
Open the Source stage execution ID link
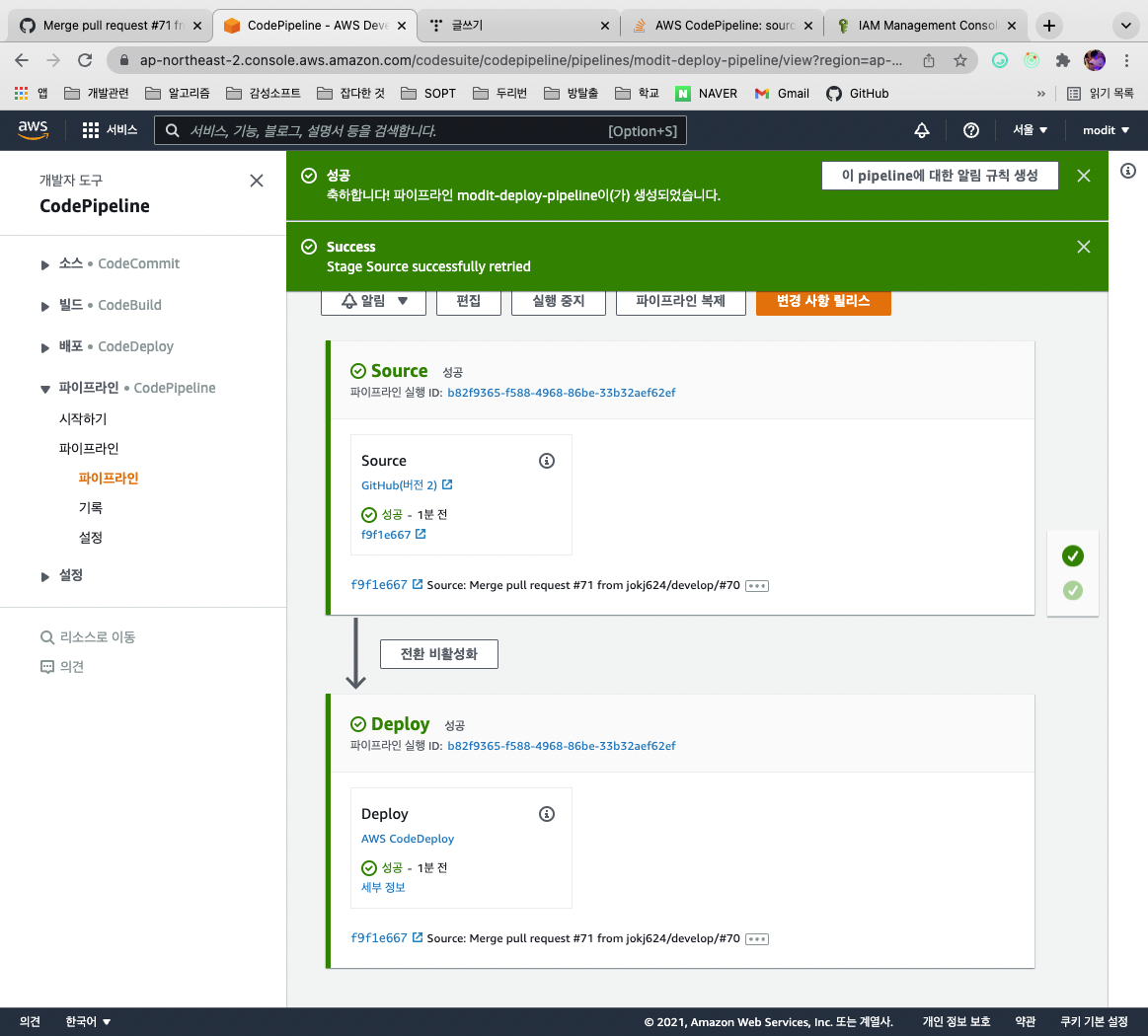tap(562, 393)
